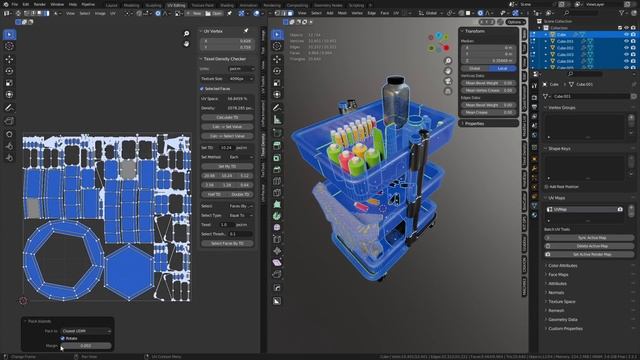
Task: Open the Mesh menu in 3D viewport
Action: point(342,13)
